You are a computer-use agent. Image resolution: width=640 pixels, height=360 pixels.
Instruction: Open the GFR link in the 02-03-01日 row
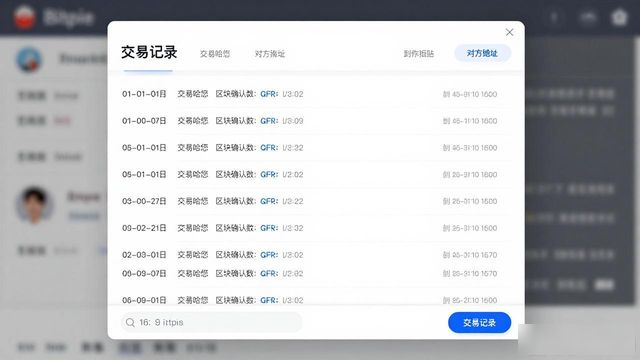[x=269, y=255]
